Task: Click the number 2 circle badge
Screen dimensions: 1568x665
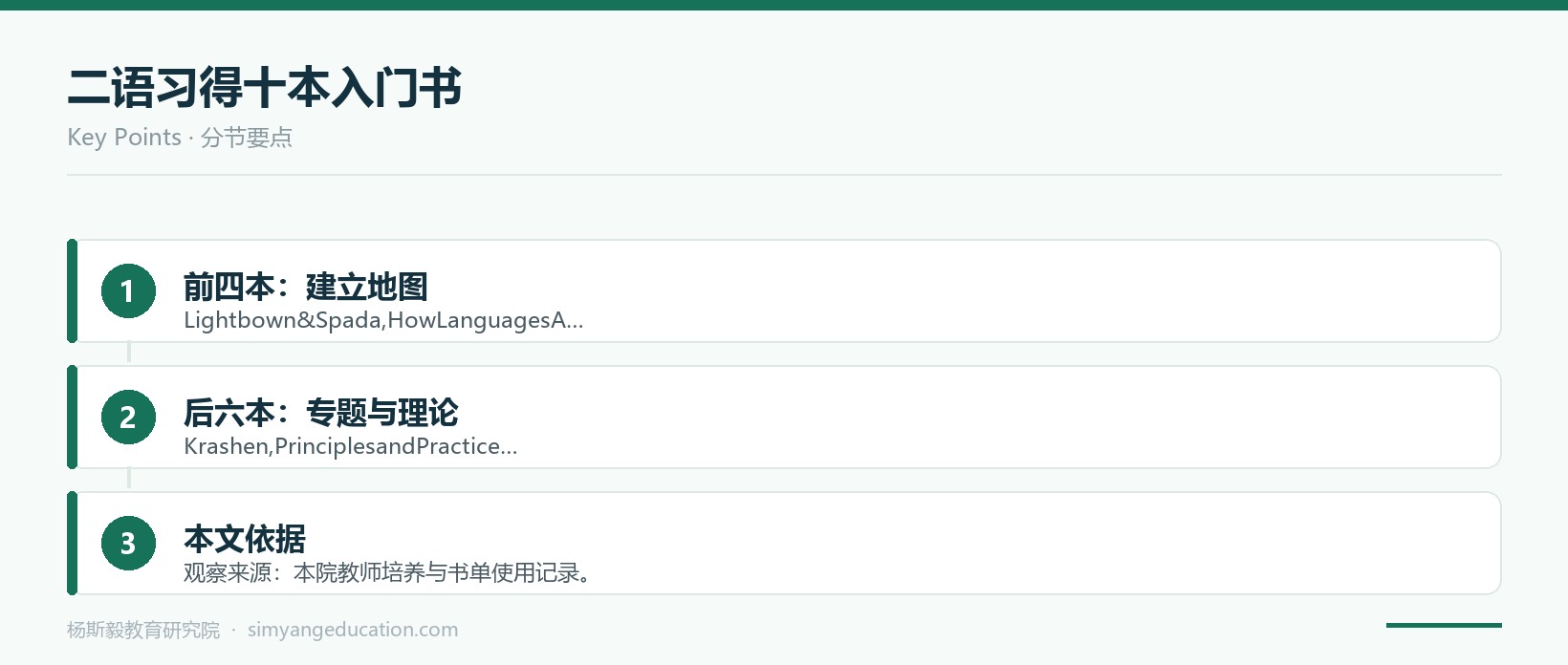Action: coord(128,417)
